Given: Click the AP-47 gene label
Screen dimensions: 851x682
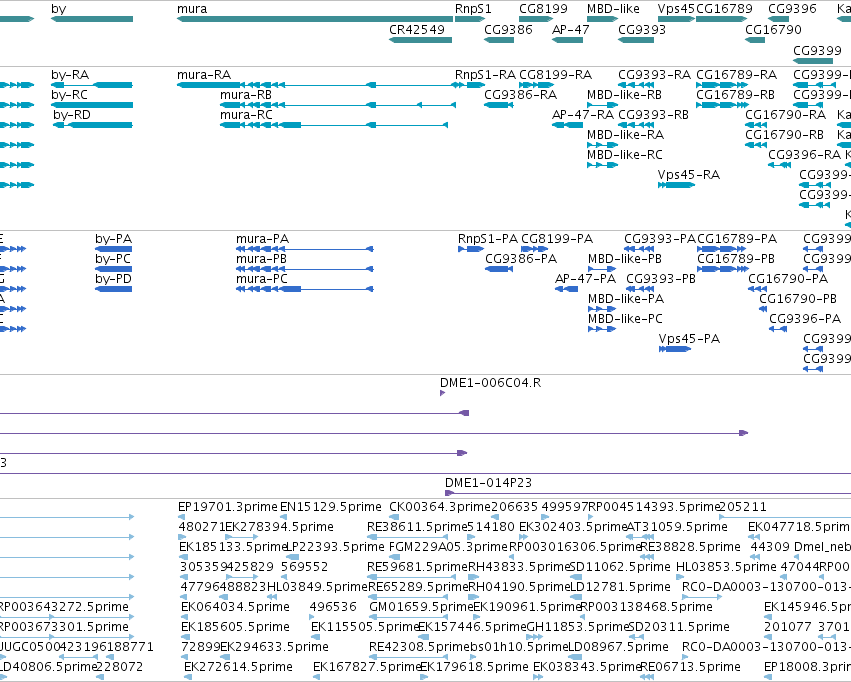Looking at the screenshot, I should pyautogui.click(x=570, y=29).
